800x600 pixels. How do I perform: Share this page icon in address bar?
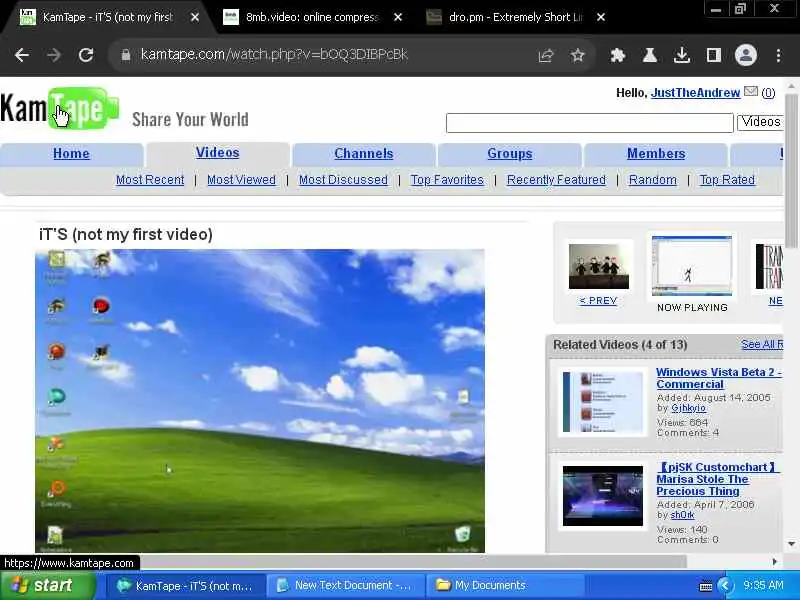[x=545, y=55]
